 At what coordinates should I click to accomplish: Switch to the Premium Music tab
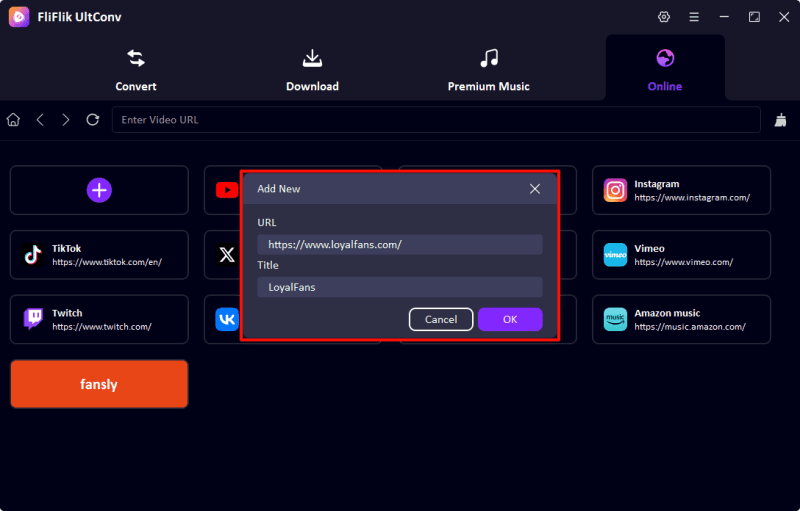pos(488,68)
